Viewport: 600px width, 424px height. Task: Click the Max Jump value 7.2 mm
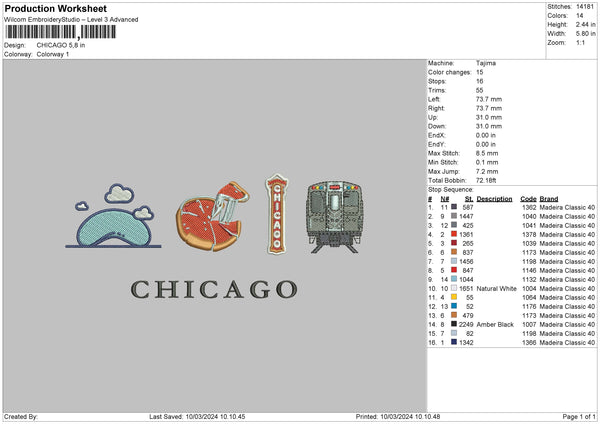pyautogui.click(x=487, y=171)
